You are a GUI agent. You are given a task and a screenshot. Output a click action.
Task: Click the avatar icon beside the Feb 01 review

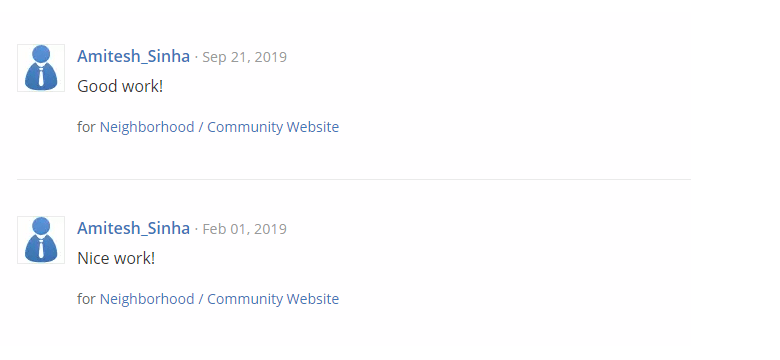[41, 240]
